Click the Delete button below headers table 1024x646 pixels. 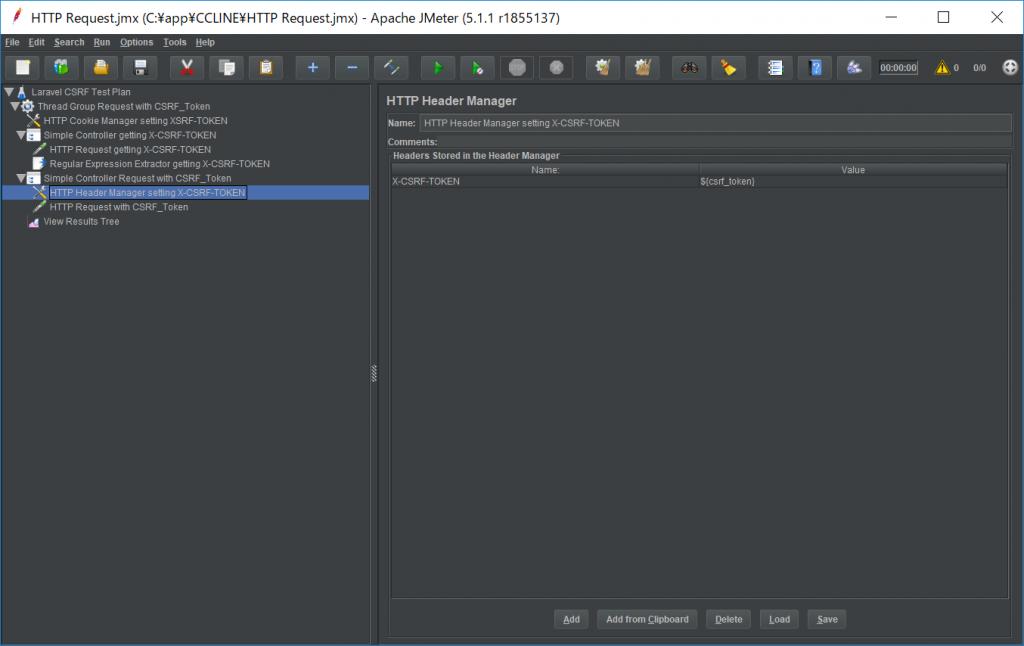728,619
